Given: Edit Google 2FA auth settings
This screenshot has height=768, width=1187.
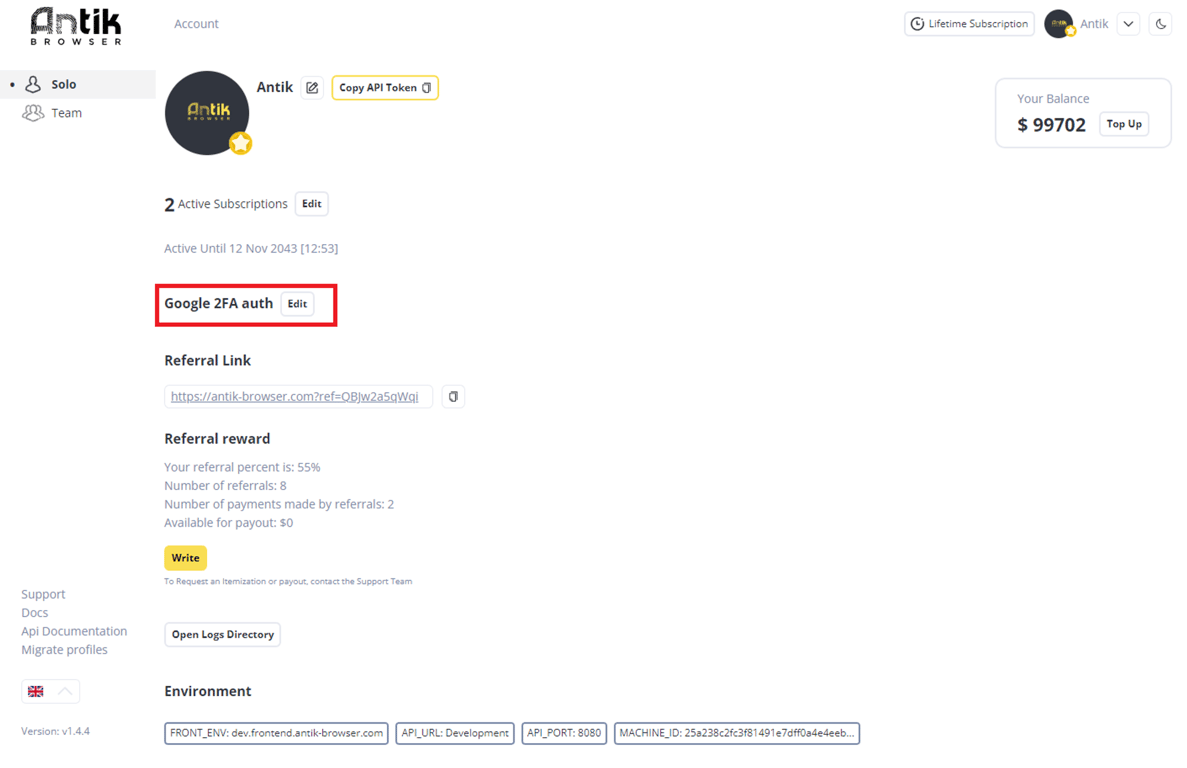Looking at the screenshot, I should pyautogui.click(x=297, y=303).
